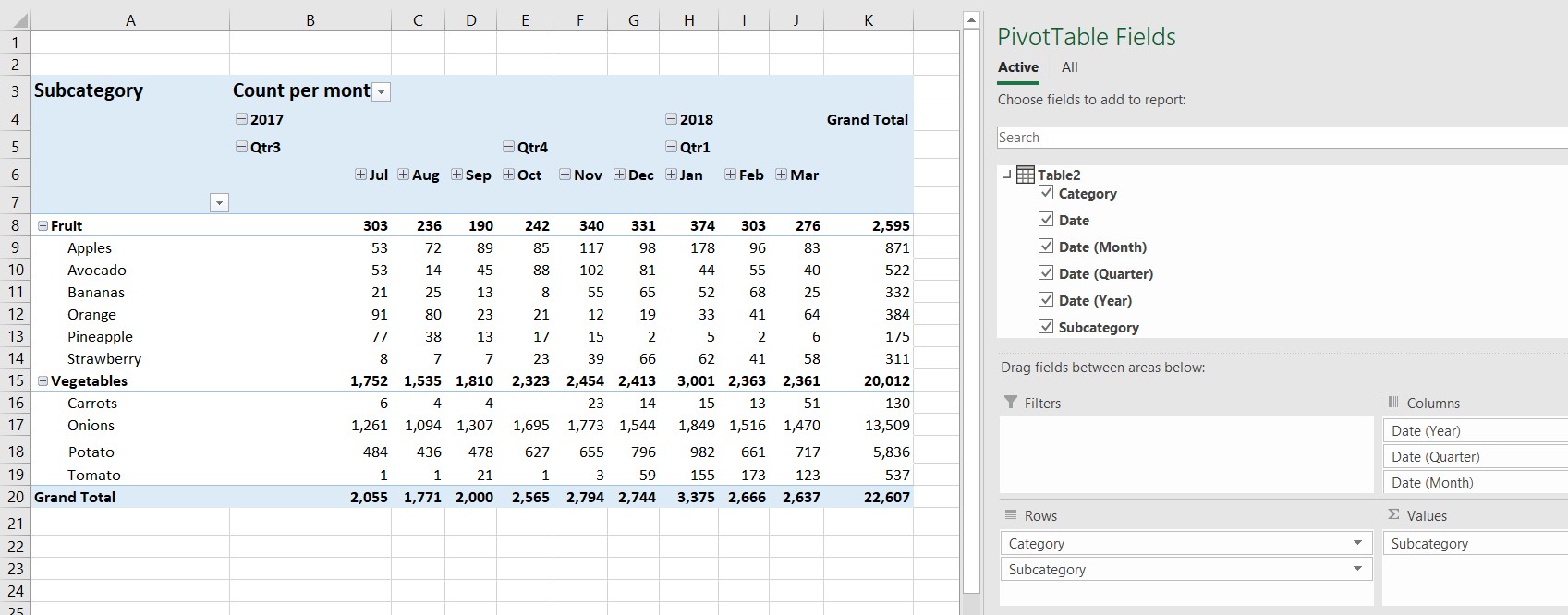Uncheck the Category field checkbox
1568x615 pixels.
tap(1046, 193)
